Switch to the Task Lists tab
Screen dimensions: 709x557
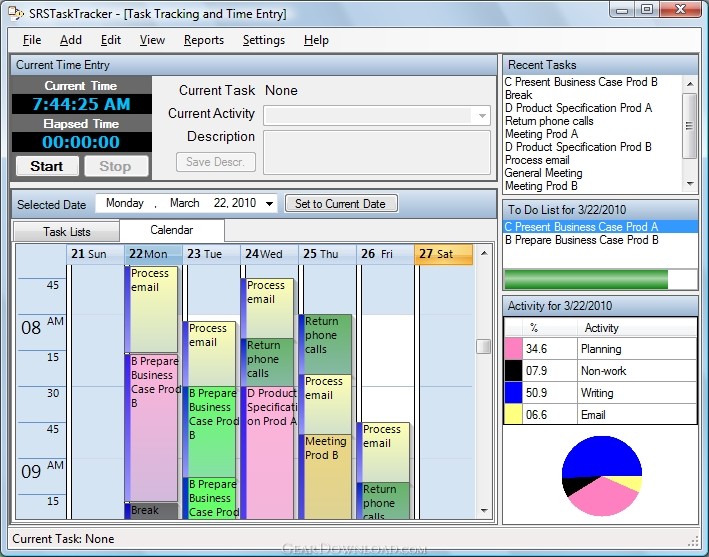66,231
